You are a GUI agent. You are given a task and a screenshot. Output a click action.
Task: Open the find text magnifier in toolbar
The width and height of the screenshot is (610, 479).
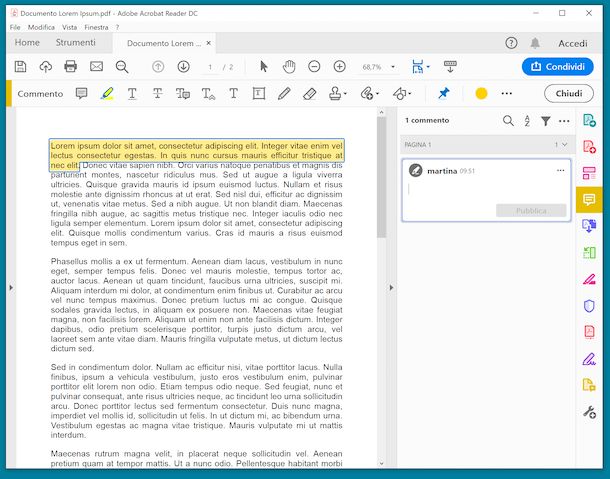click(x=122, y=67)
